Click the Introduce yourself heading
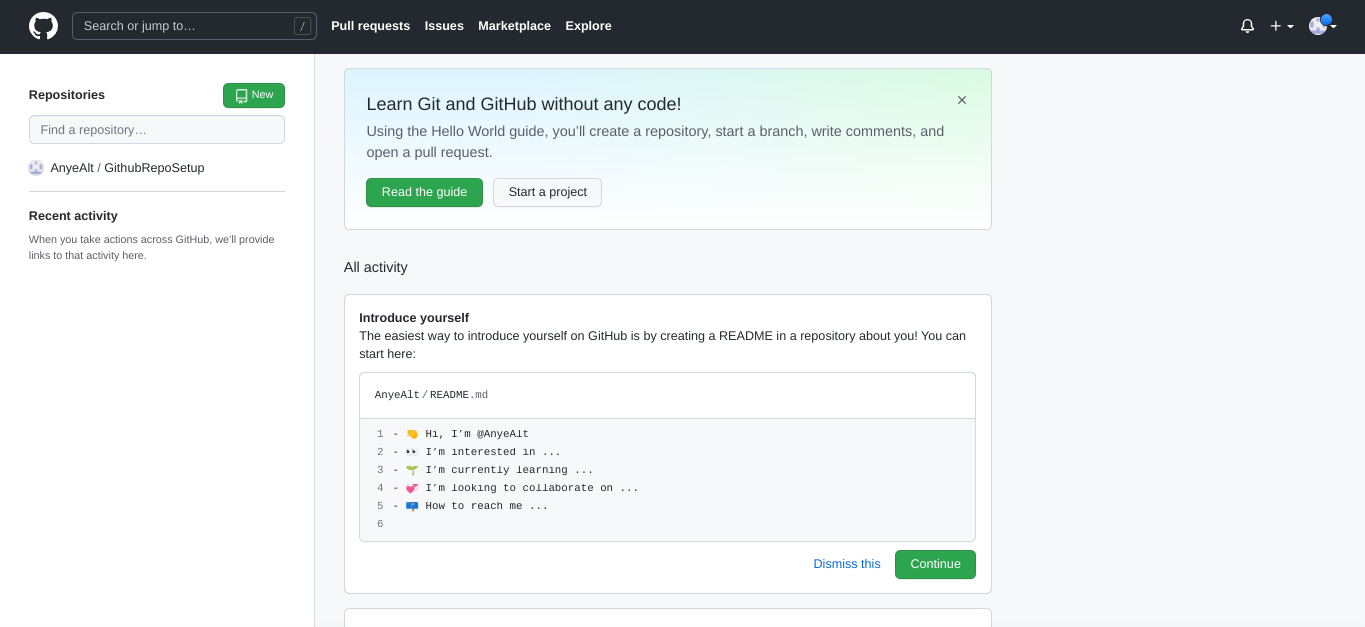 [414, 318]
